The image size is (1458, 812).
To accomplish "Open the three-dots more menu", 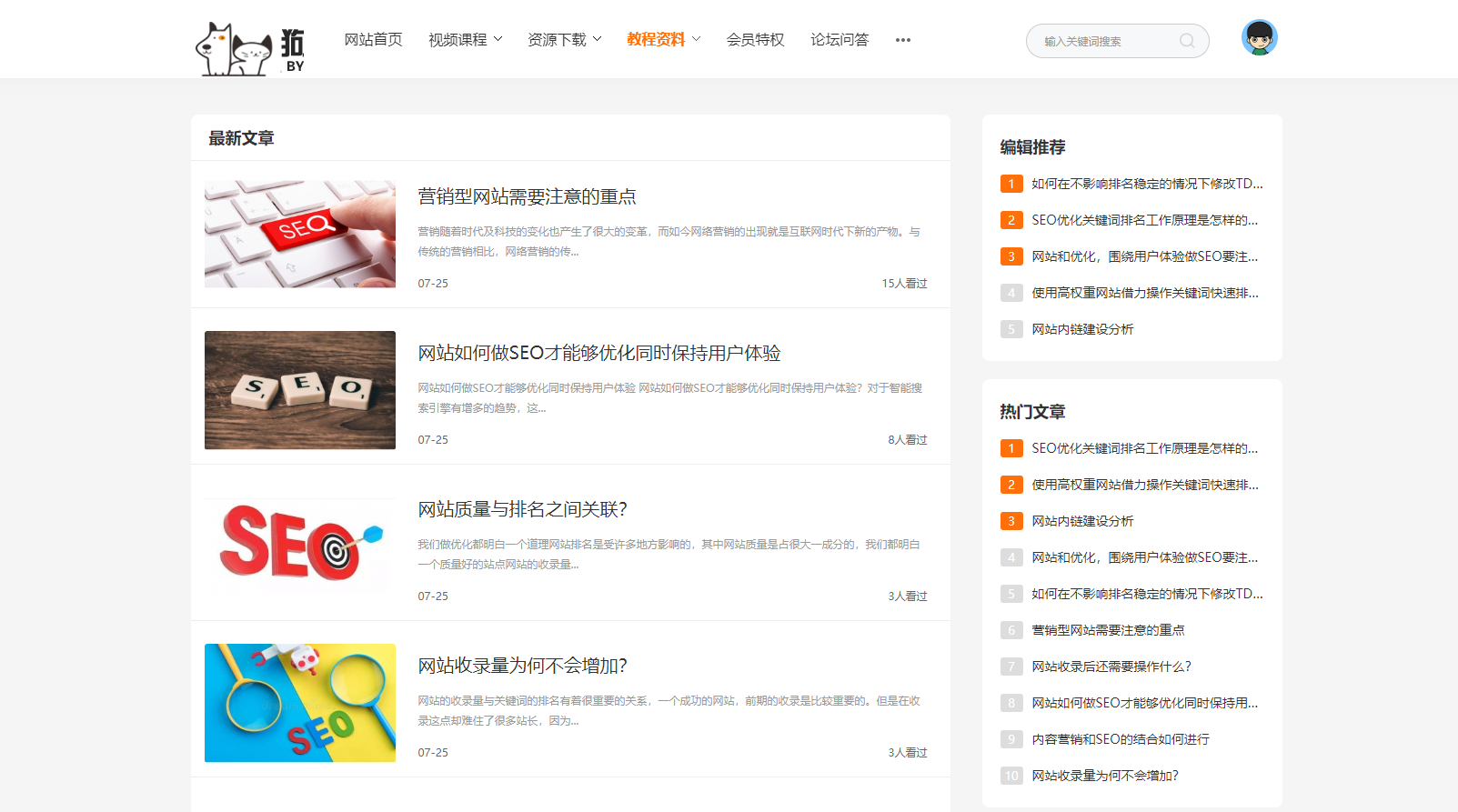I will (x=903, y=40).
